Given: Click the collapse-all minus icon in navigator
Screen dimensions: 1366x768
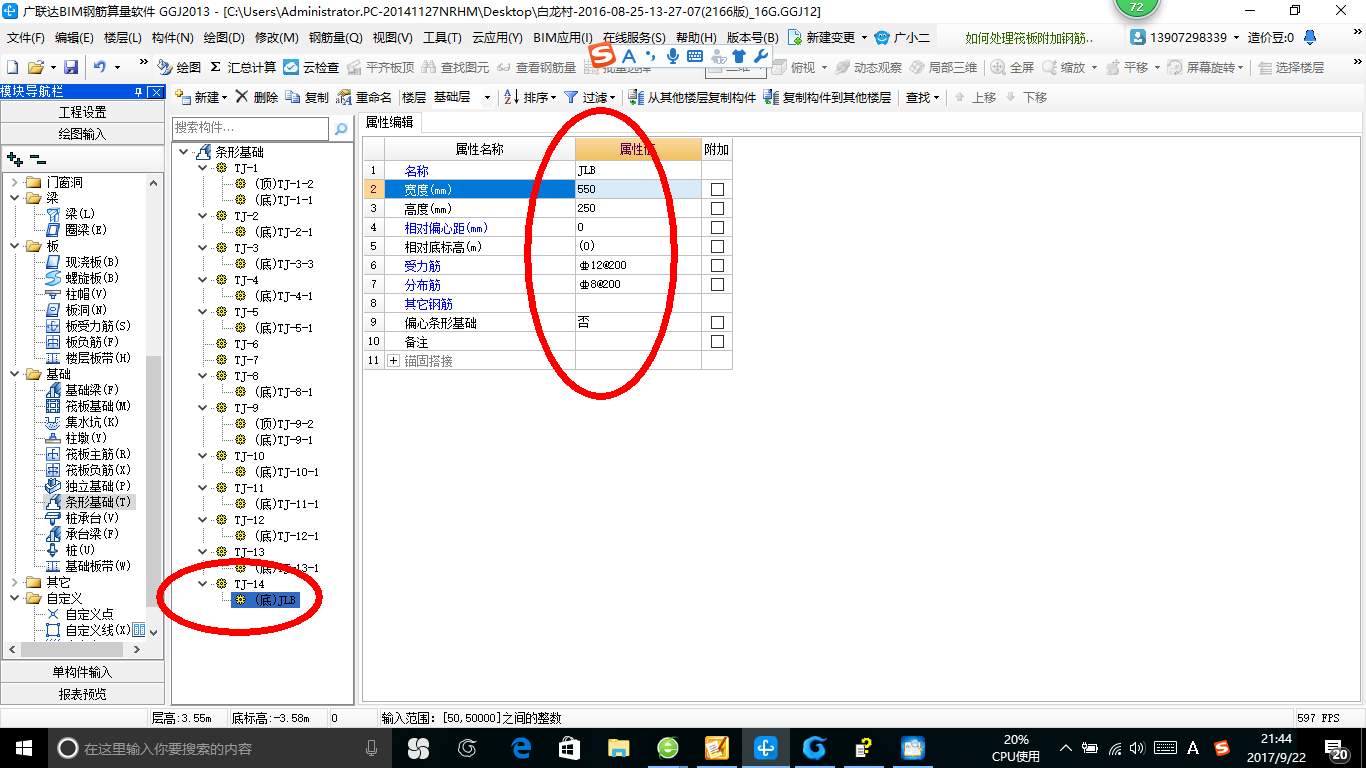Looking at the screenshot, I should [37, 159].
